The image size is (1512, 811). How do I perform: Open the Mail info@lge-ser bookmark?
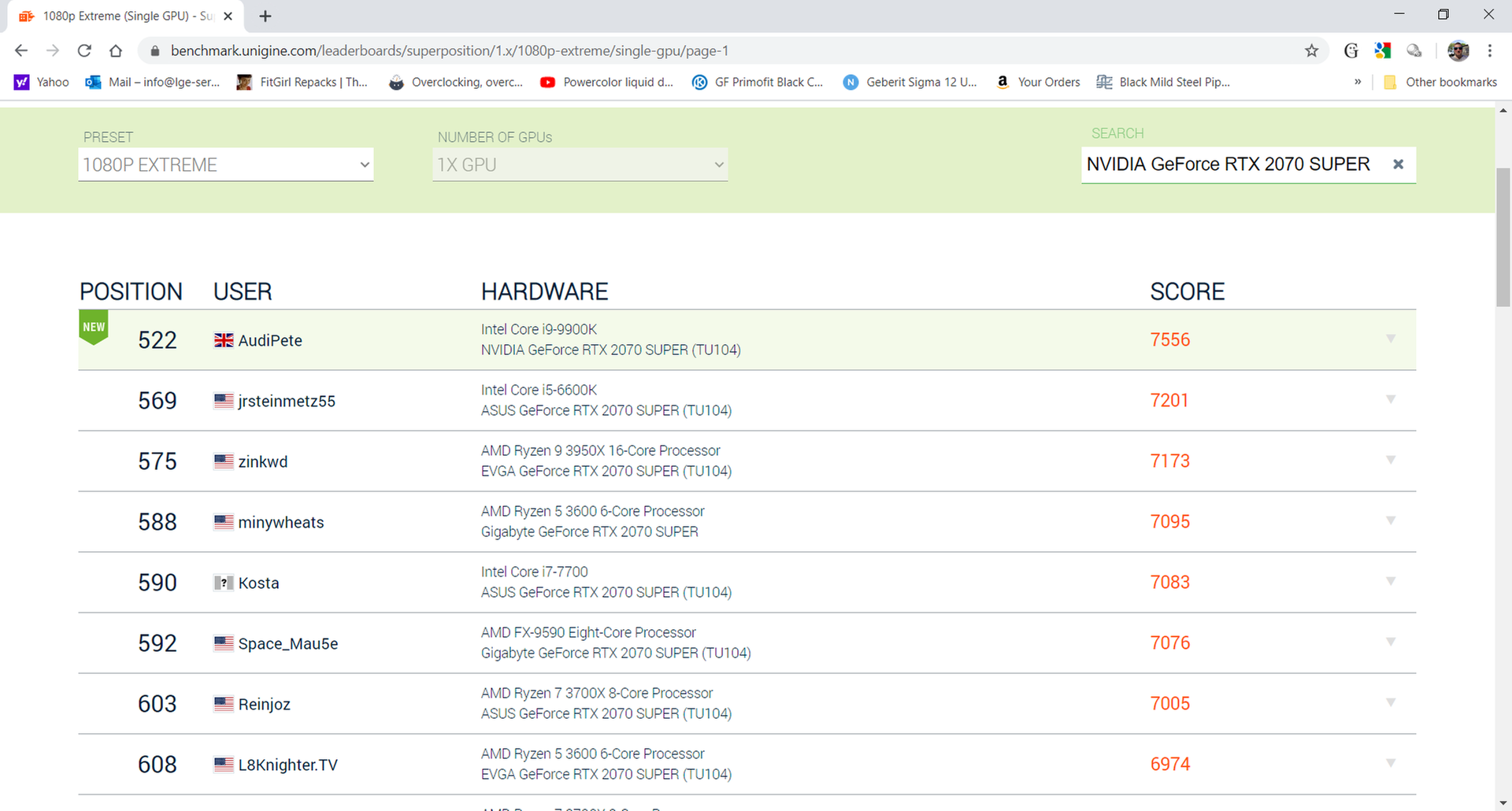(x=153, y=82)
